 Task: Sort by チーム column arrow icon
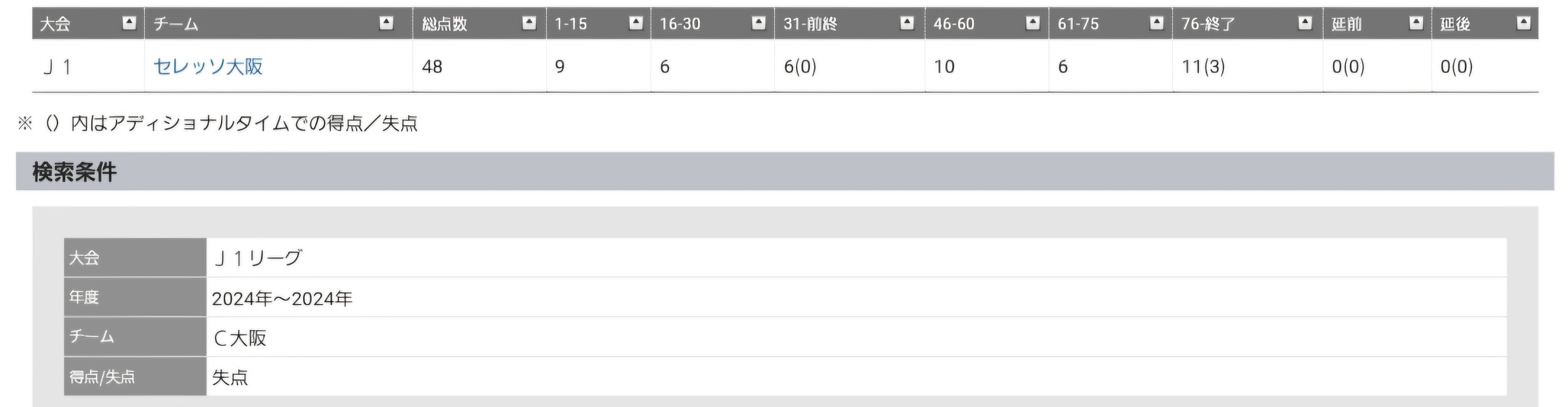point(387,23)
